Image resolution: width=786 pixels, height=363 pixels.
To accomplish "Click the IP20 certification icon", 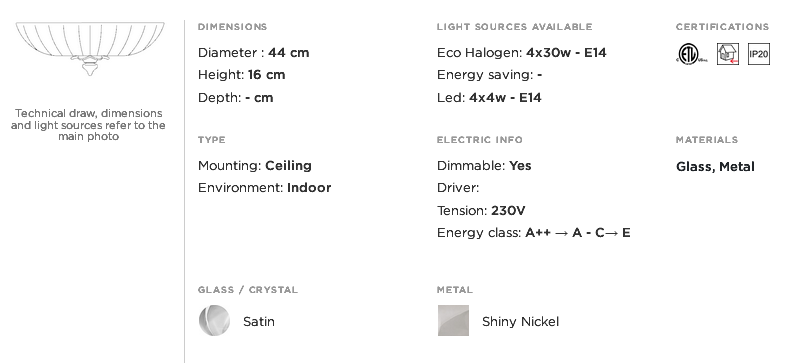I will coord(758,54).
